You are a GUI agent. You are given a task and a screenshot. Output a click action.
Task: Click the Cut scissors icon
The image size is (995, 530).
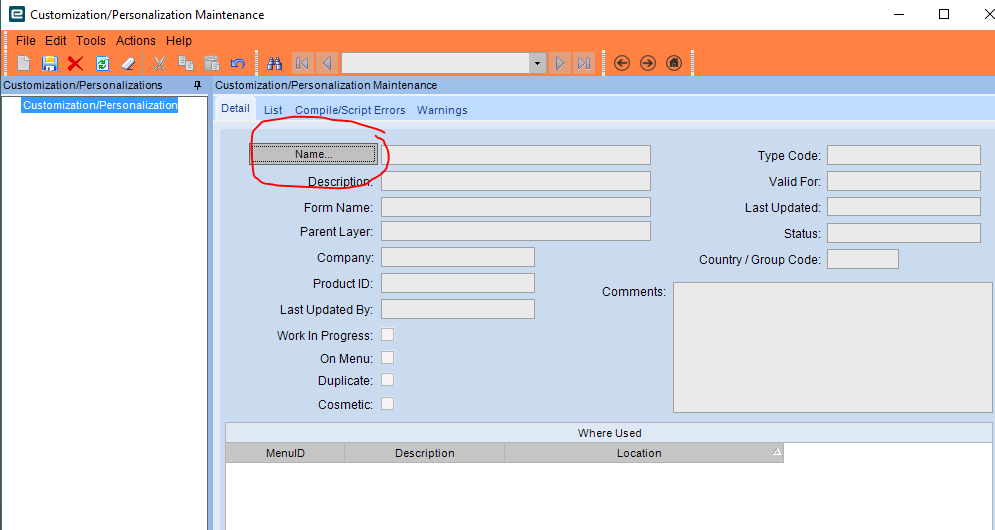[159, 63]
